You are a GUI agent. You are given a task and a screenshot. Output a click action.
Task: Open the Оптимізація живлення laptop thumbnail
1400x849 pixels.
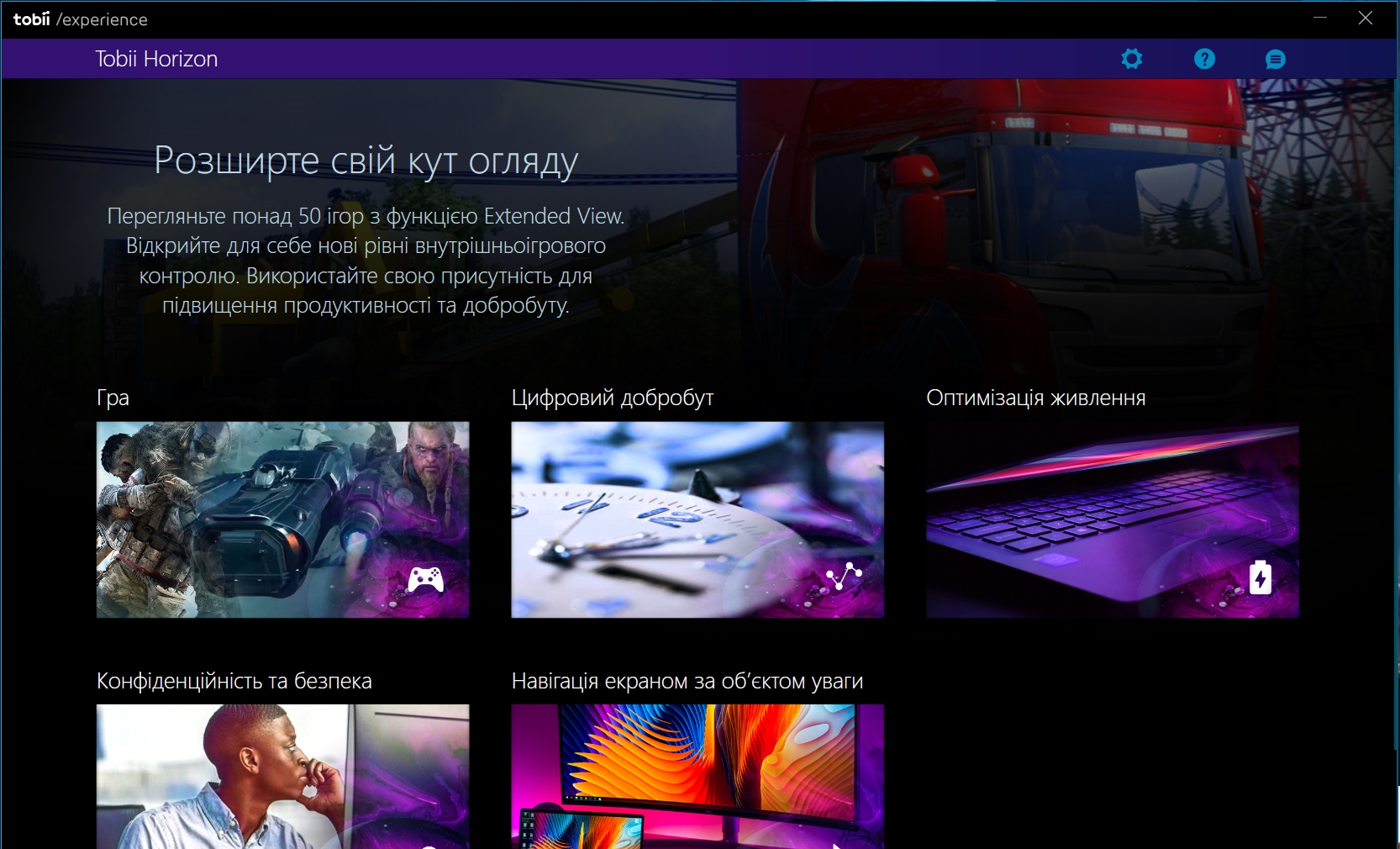(x=1112, y=519)
